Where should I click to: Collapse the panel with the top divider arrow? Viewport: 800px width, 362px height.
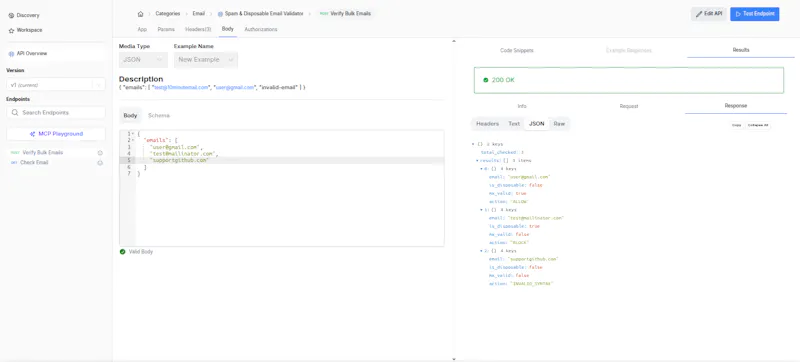454,41
